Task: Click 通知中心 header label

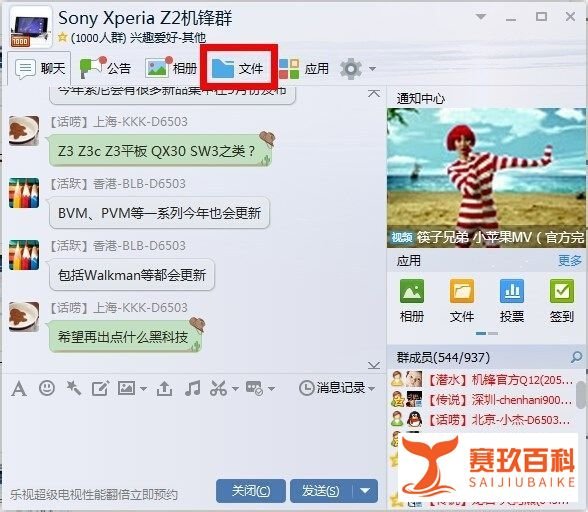Action: point(421,99)
